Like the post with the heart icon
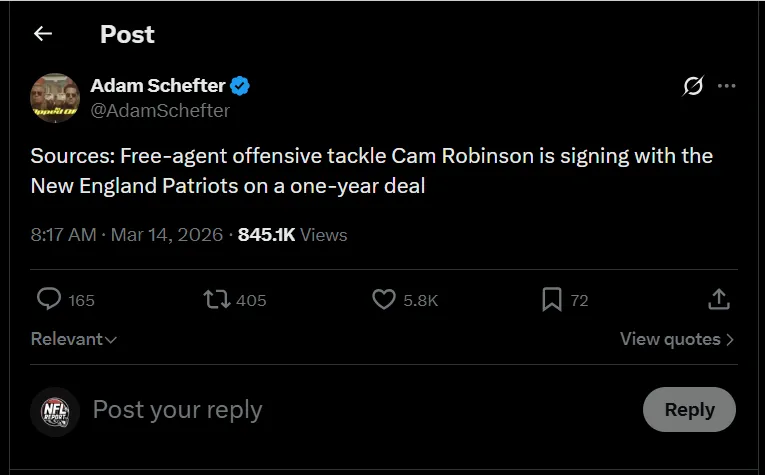The image size is (765, 475). (x=384, y=299)
